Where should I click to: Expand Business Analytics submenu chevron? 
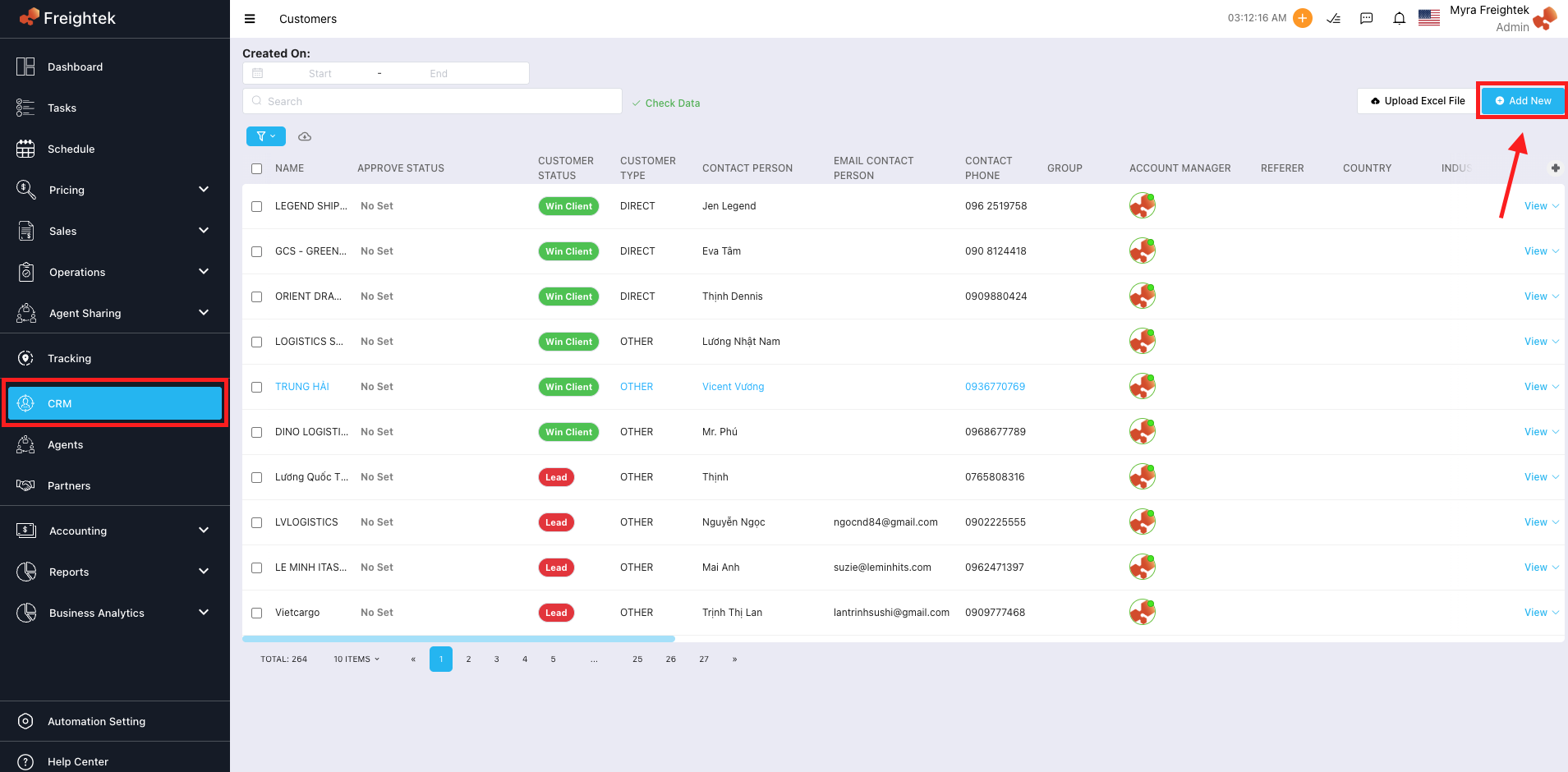[x=204, y=613]
